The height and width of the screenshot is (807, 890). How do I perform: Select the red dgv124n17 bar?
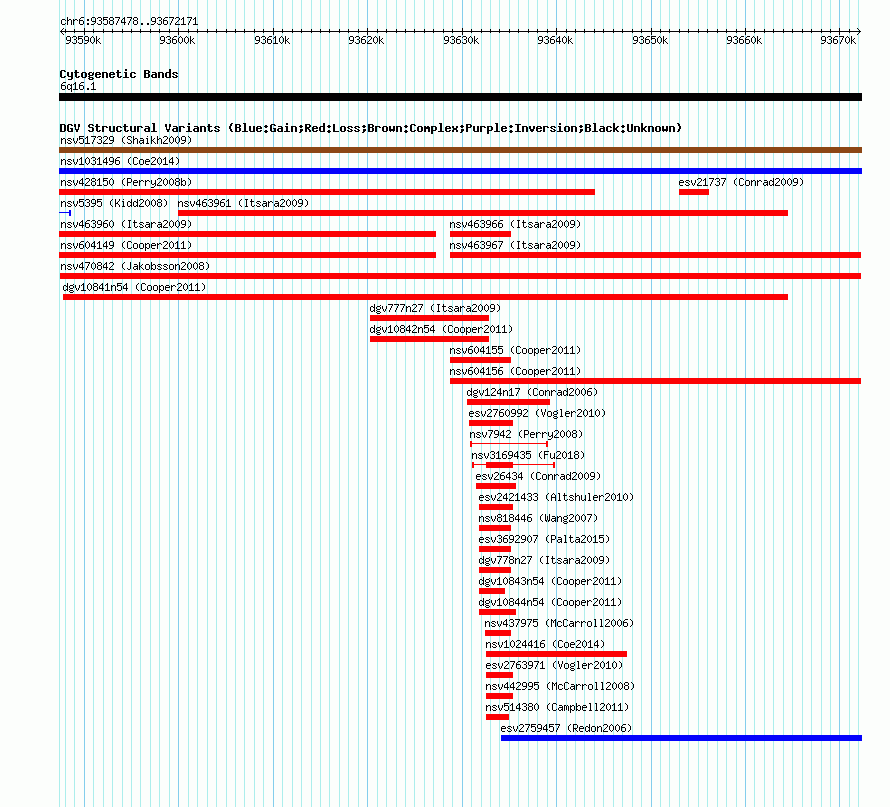[x=508, y=402]
